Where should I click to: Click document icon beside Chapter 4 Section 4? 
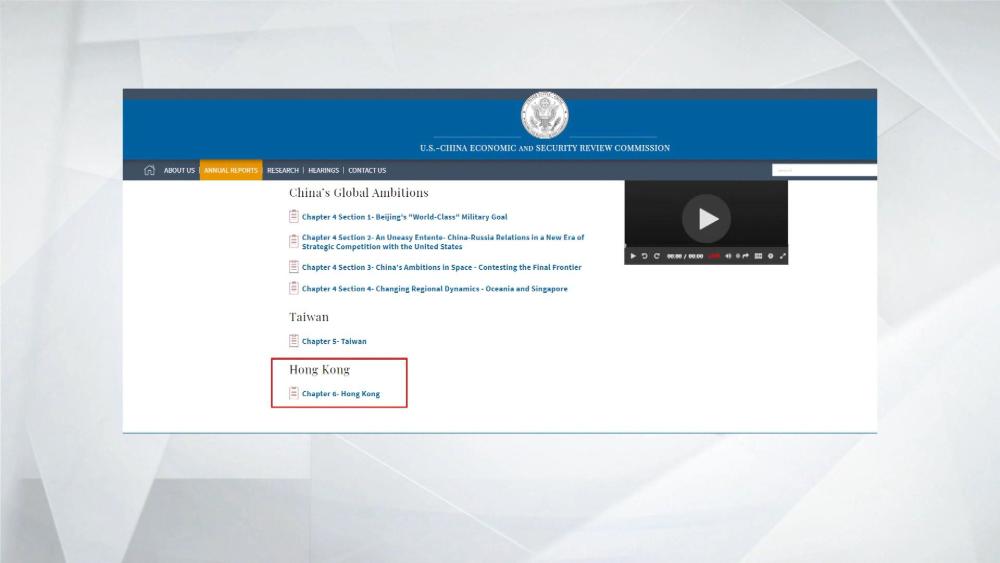coord(293,288)
